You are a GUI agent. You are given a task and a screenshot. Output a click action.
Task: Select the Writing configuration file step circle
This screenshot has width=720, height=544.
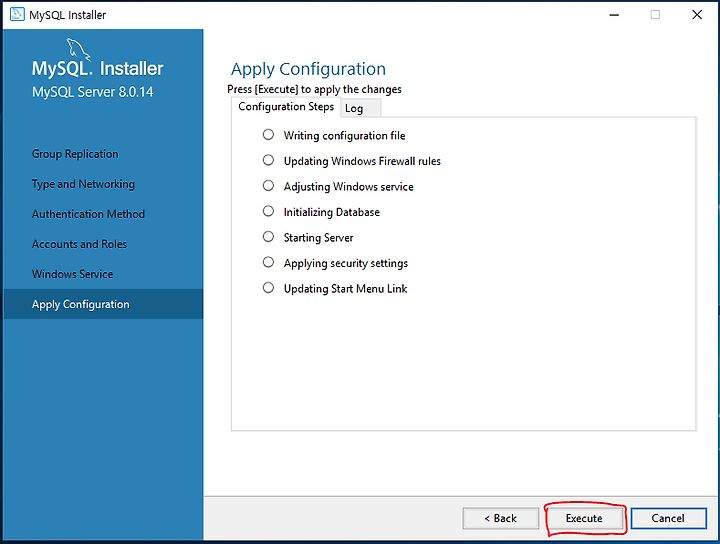pos(268,135)
